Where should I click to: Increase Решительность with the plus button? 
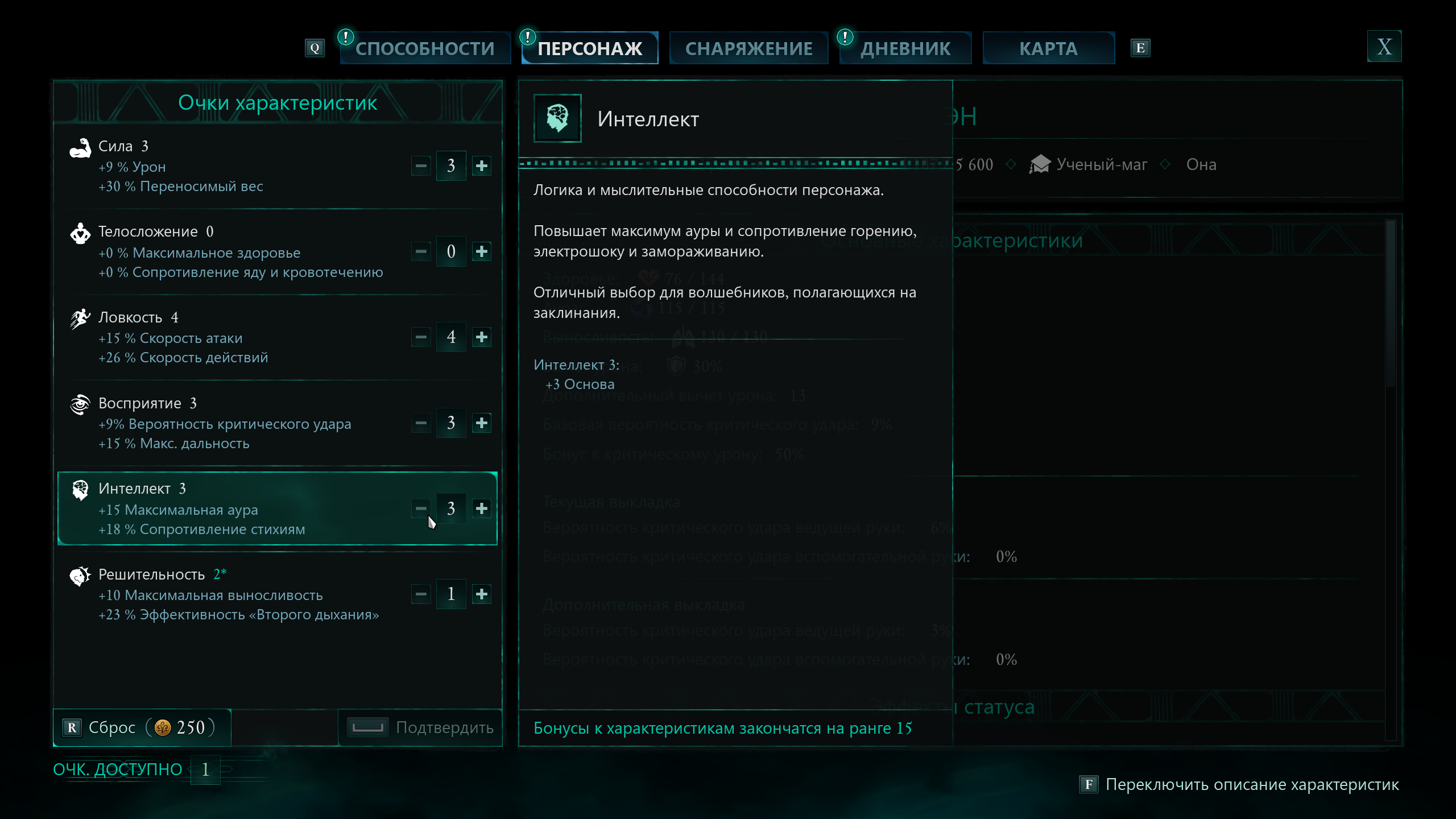[481, 594]
